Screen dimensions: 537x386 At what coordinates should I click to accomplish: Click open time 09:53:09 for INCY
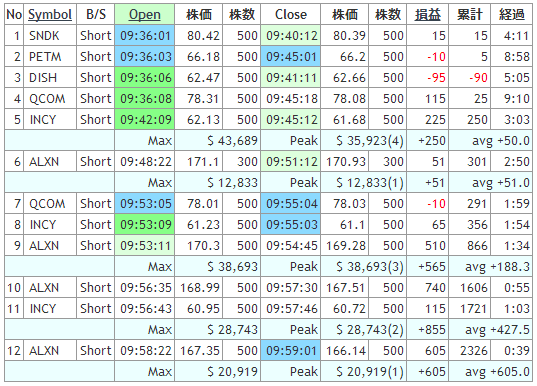click(145, 225)
